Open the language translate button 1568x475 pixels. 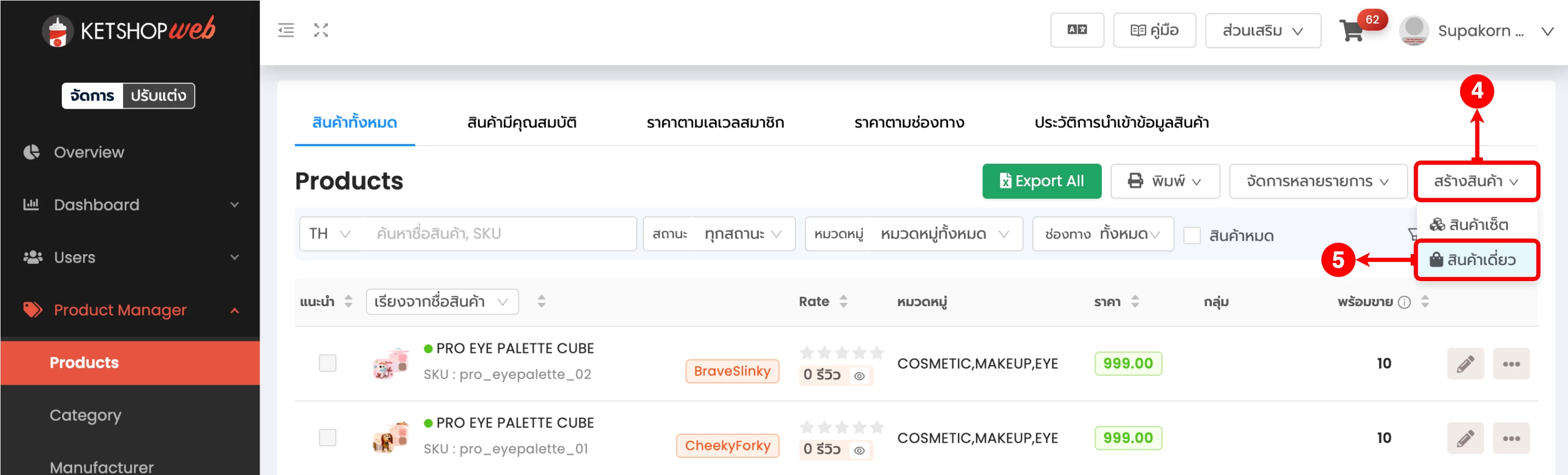(1077, 30)
